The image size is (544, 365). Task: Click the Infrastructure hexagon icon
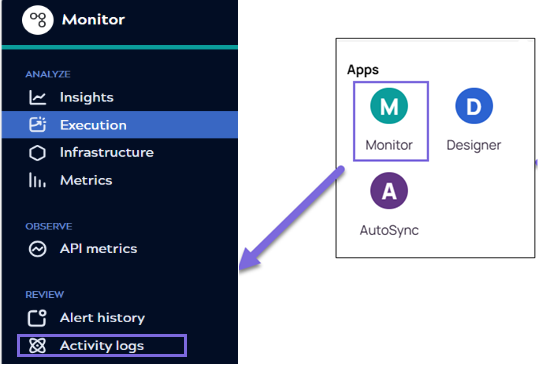tap(37, 153)
